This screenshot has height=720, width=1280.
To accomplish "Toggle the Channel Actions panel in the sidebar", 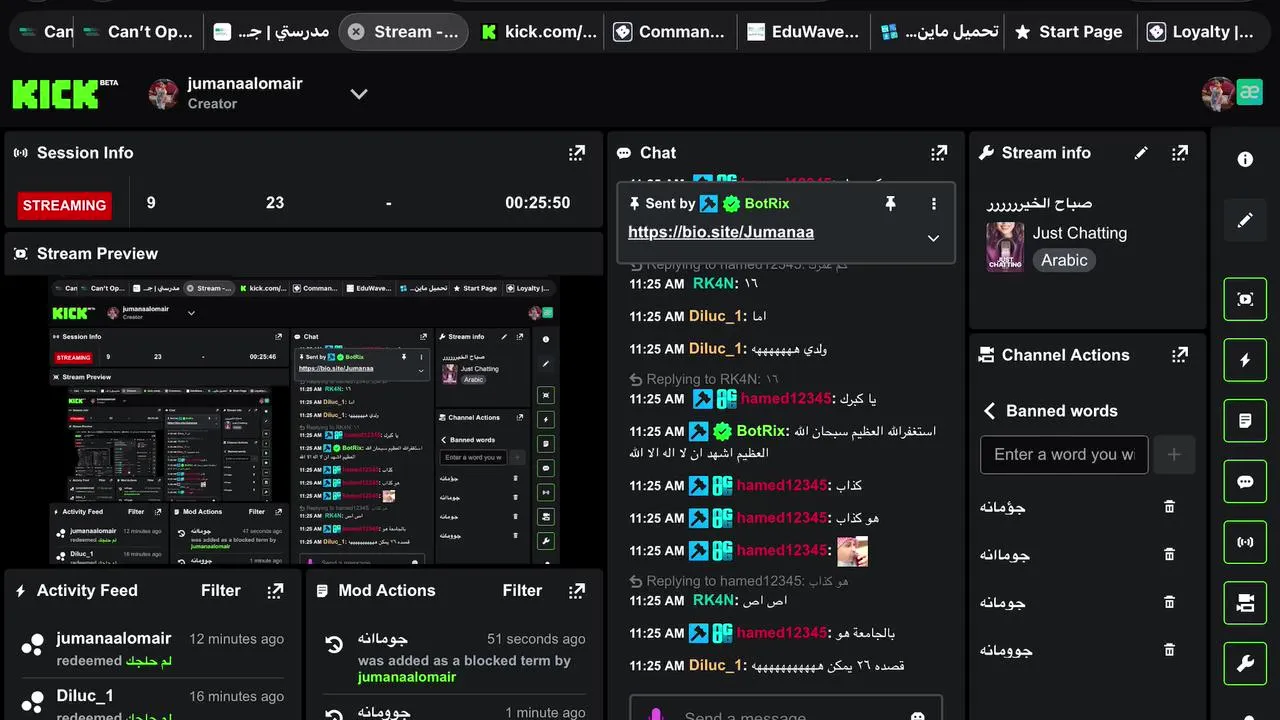I will click(1245, 603).
